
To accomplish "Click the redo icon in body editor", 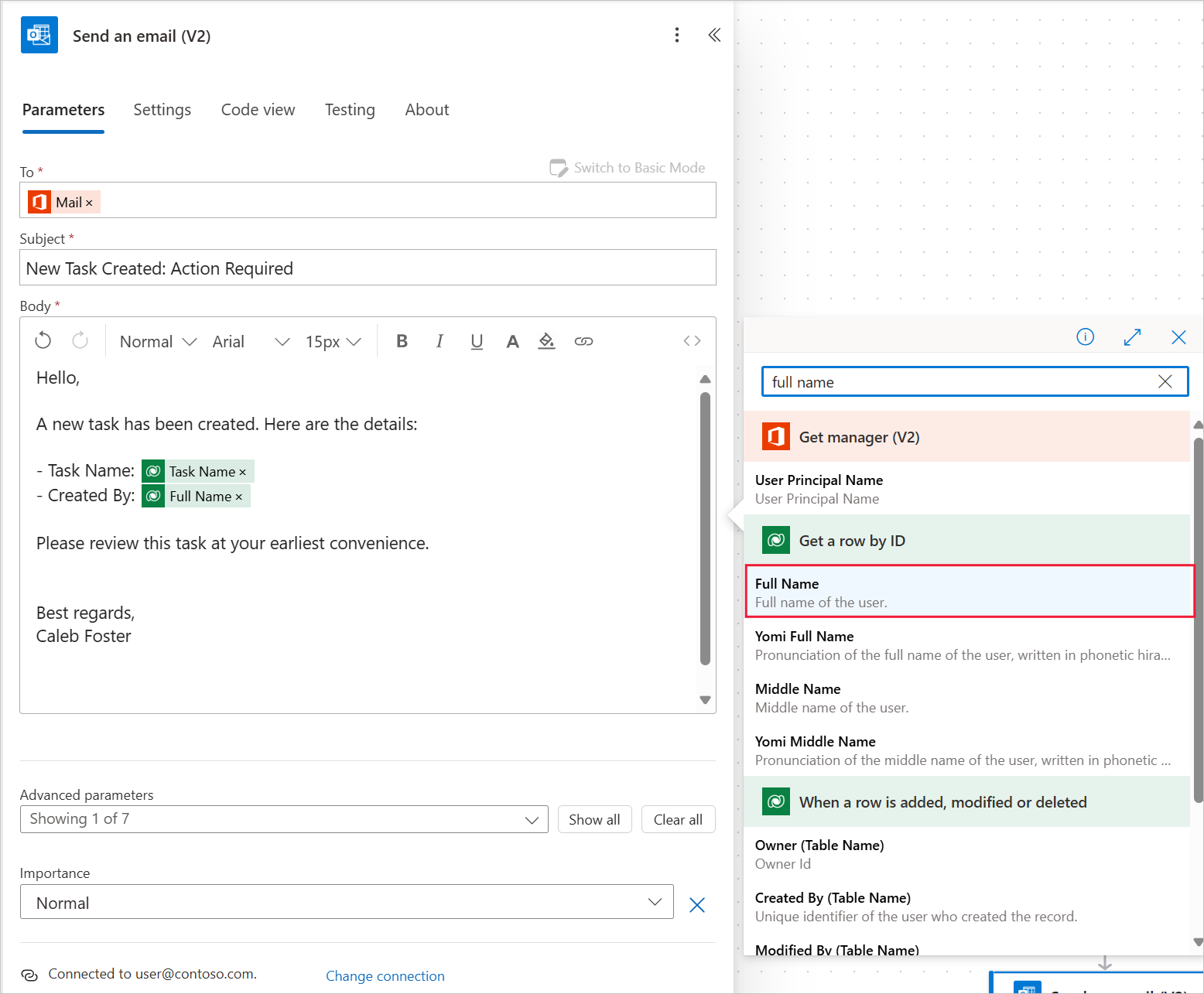I will click(80, 340).
